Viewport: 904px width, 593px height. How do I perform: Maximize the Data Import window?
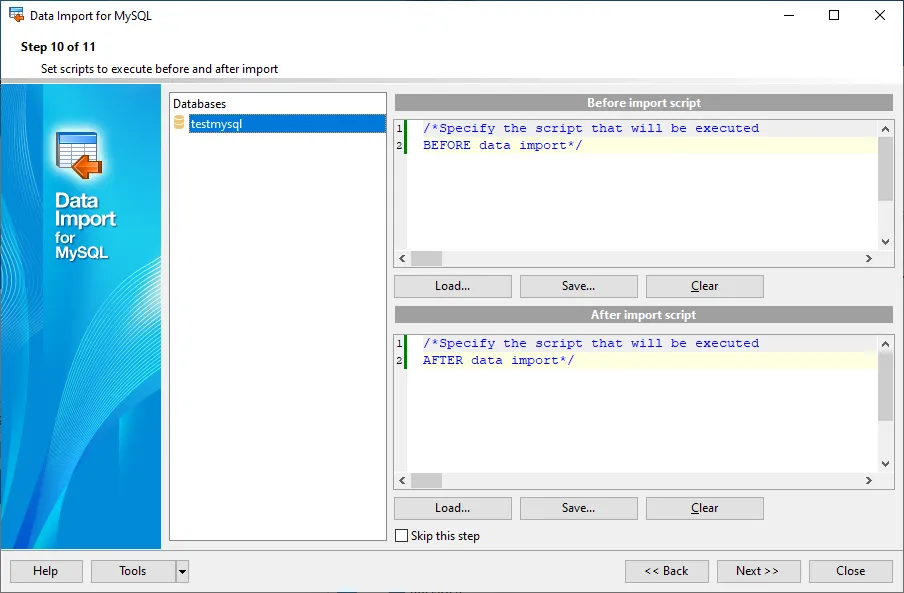tap(834, 16)
